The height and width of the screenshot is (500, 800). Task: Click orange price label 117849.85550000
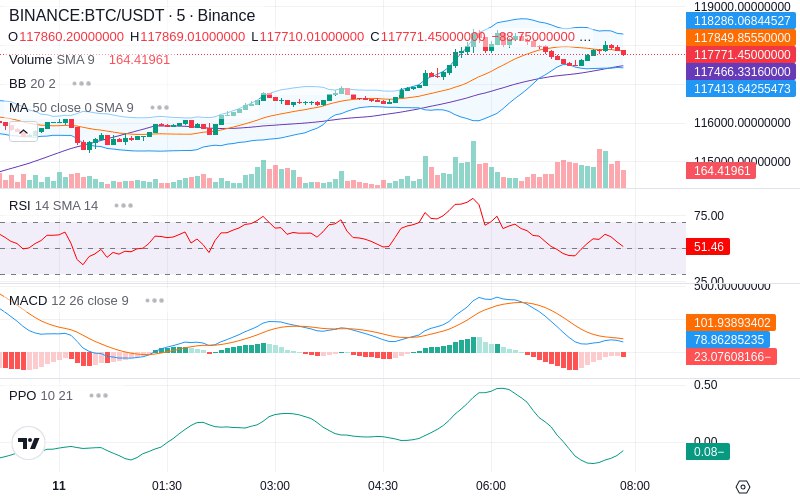(741, 38)
